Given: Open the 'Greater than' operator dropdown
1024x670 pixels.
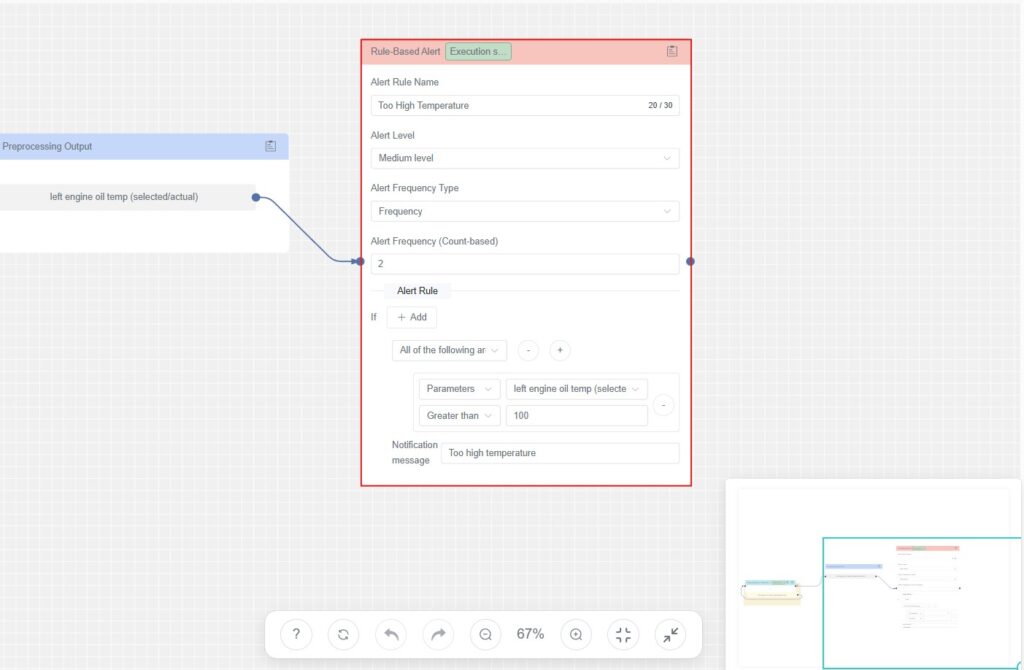Looking at the screenshot, I should tap(458, 415).
